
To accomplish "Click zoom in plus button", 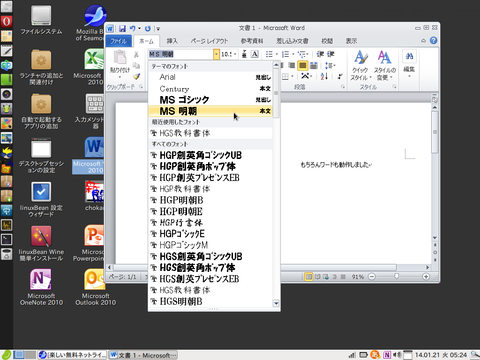I will click(426, 277).
